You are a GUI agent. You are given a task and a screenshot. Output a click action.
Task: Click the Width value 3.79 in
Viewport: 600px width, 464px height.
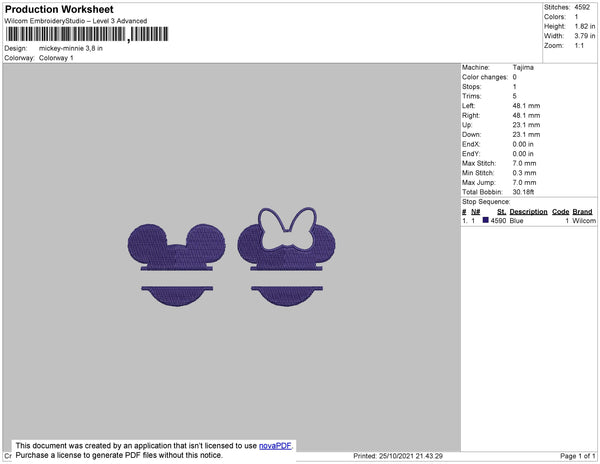pos(585,36)
